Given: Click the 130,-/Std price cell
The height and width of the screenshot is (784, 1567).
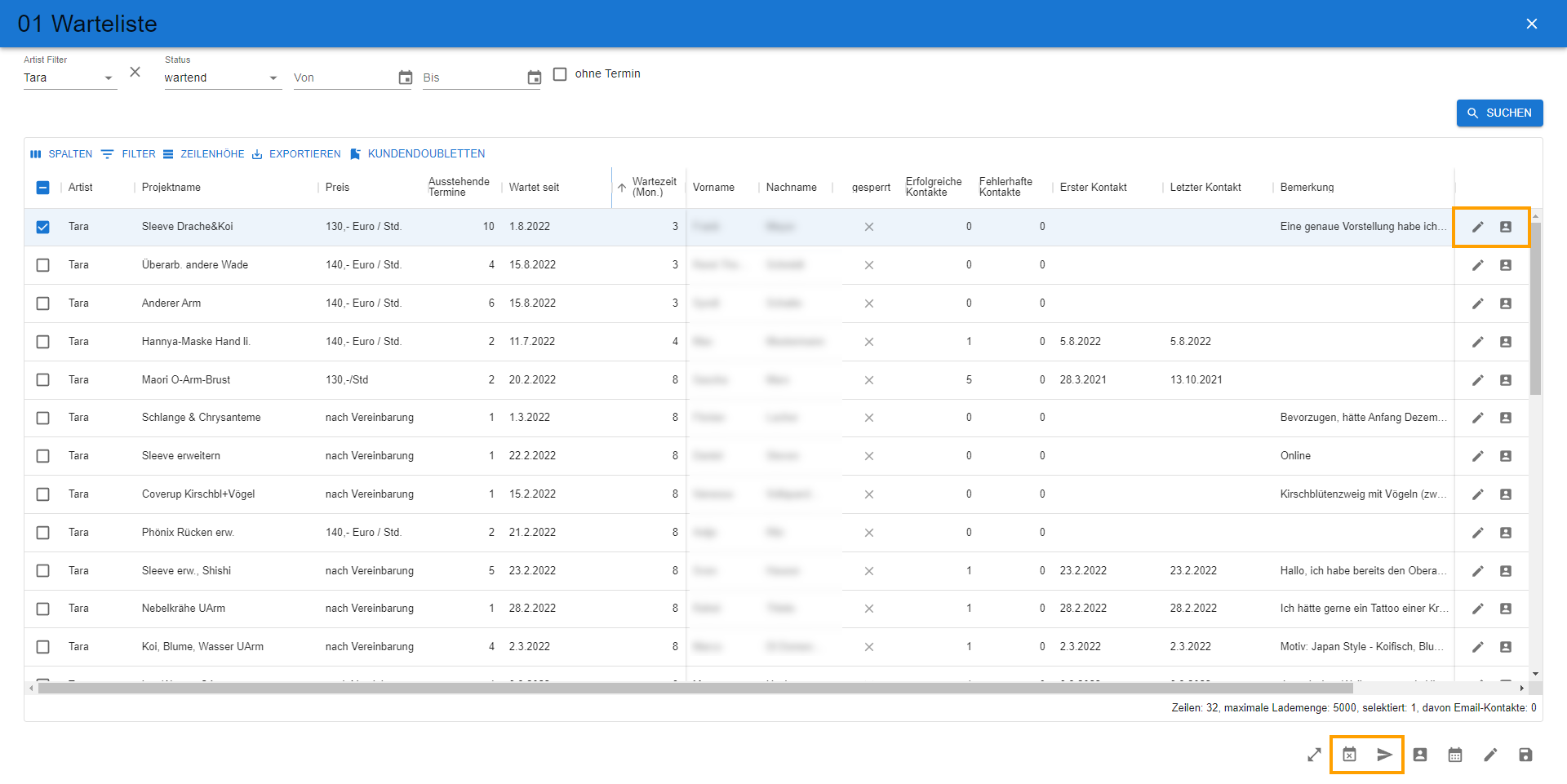Looking at the screenshot, I should [x=347, y=380].
